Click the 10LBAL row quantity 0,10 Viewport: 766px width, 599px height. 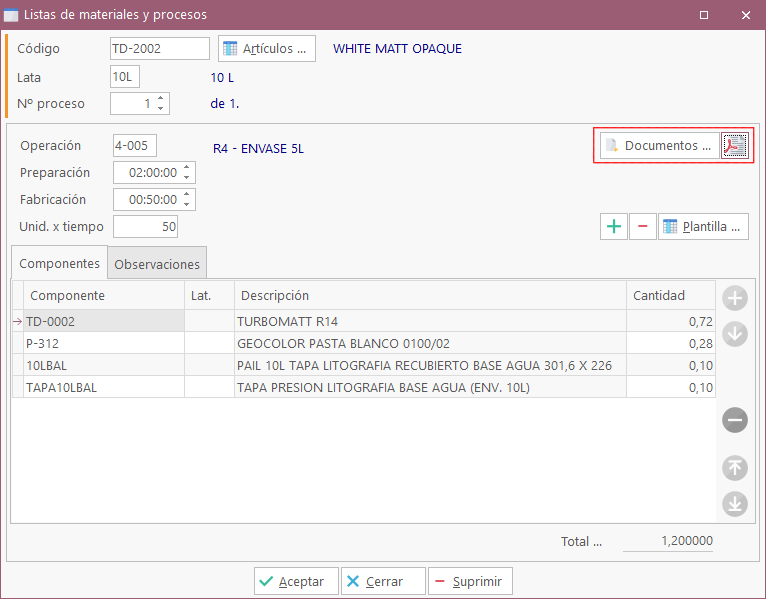671,365
